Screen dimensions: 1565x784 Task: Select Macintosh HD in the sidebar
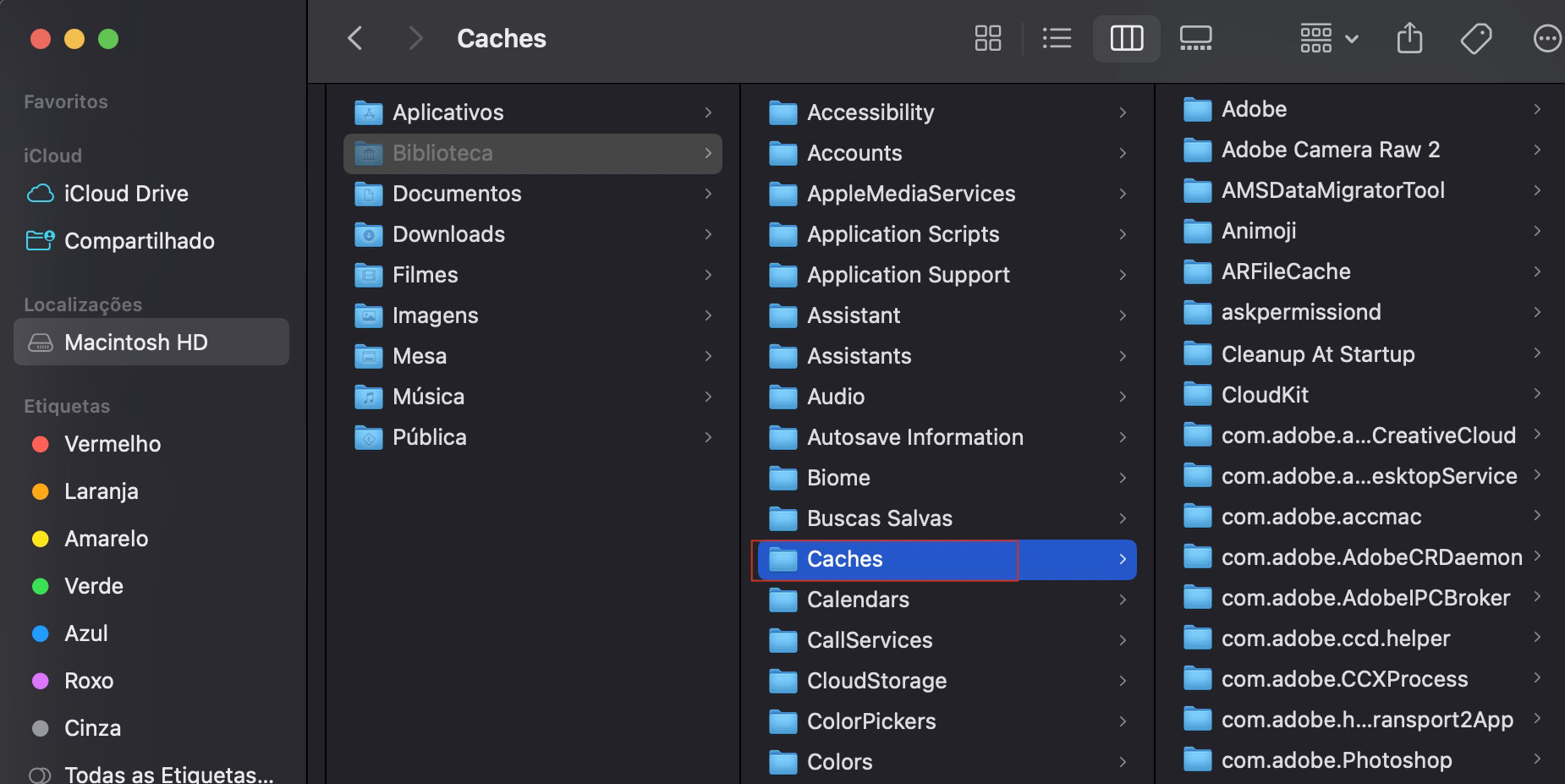tap(136, 342)
